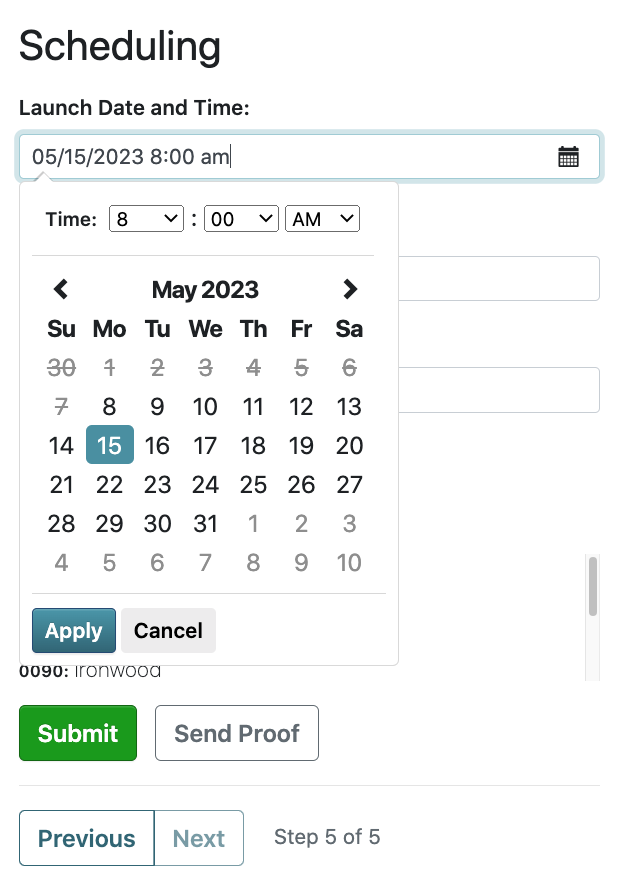
Task: Submit the scheduling form
Action: pyautogui.click(x=77, y=733)
